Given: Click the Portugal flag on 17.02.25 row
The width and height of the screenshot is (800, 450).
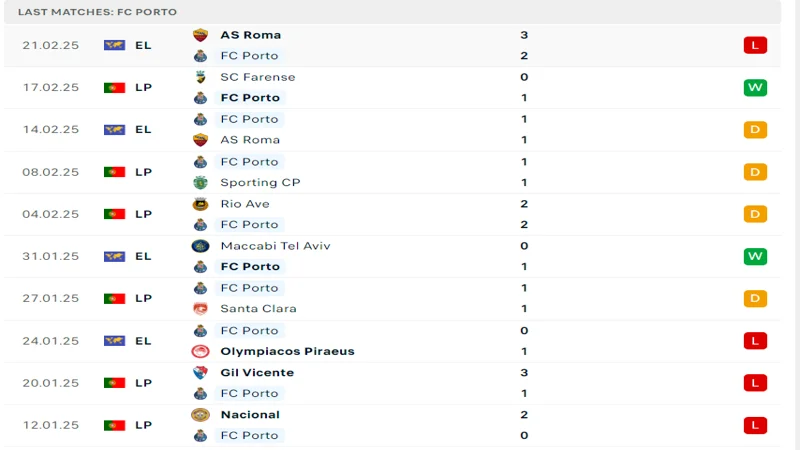Looking at the screenshot, I should pyautogui.click(x=114, y=88).
